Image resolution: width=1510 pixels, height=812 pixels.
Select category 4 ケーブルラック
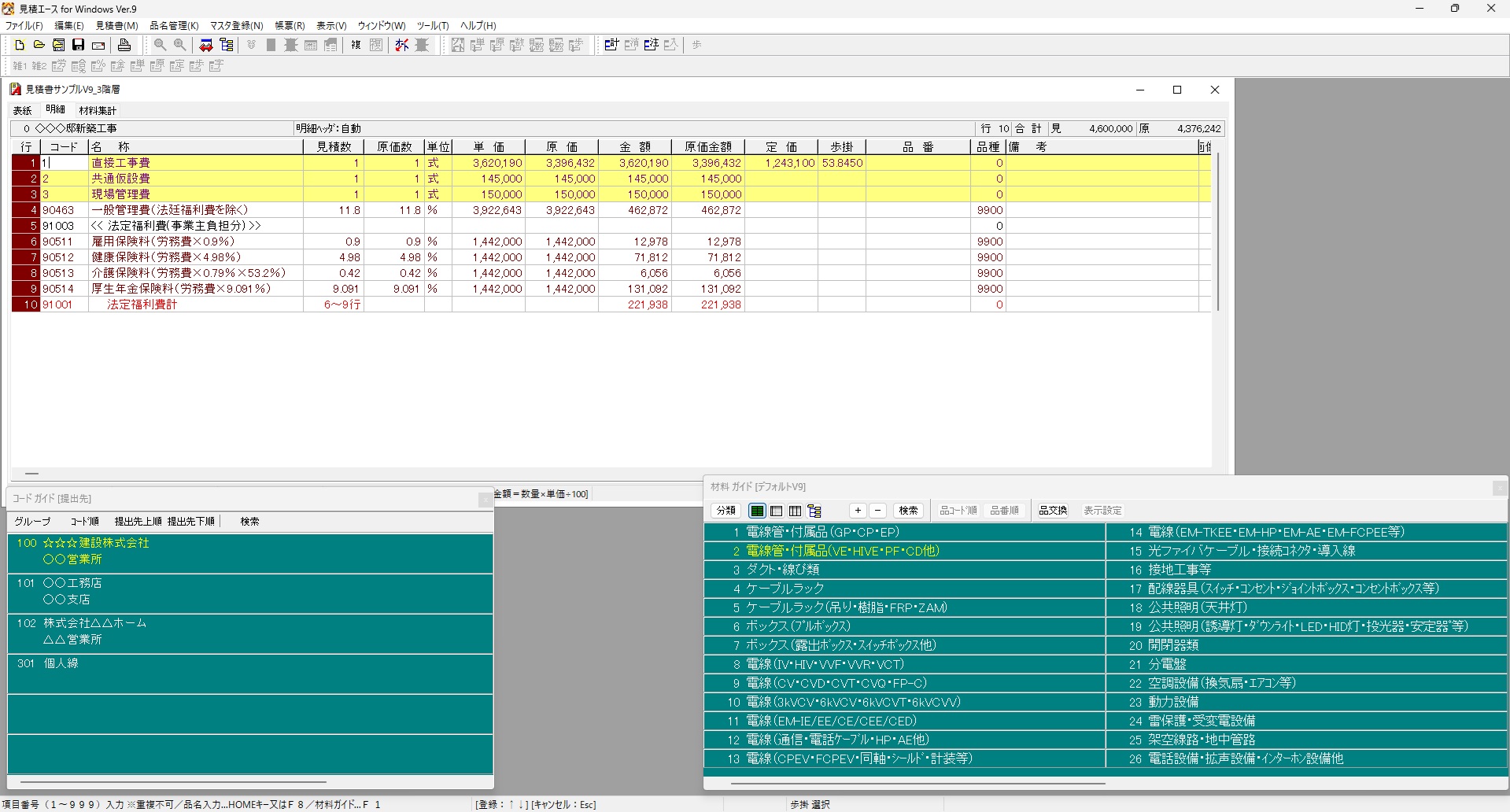point(905,589)
